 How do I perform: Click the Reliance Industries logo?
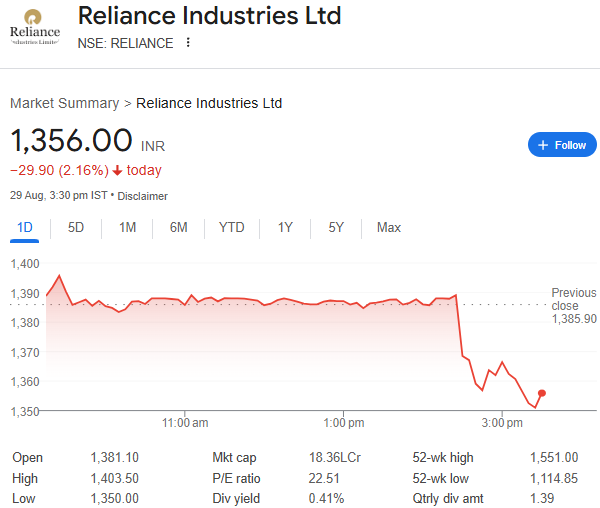pyautogui.click(x=35, y=27)
